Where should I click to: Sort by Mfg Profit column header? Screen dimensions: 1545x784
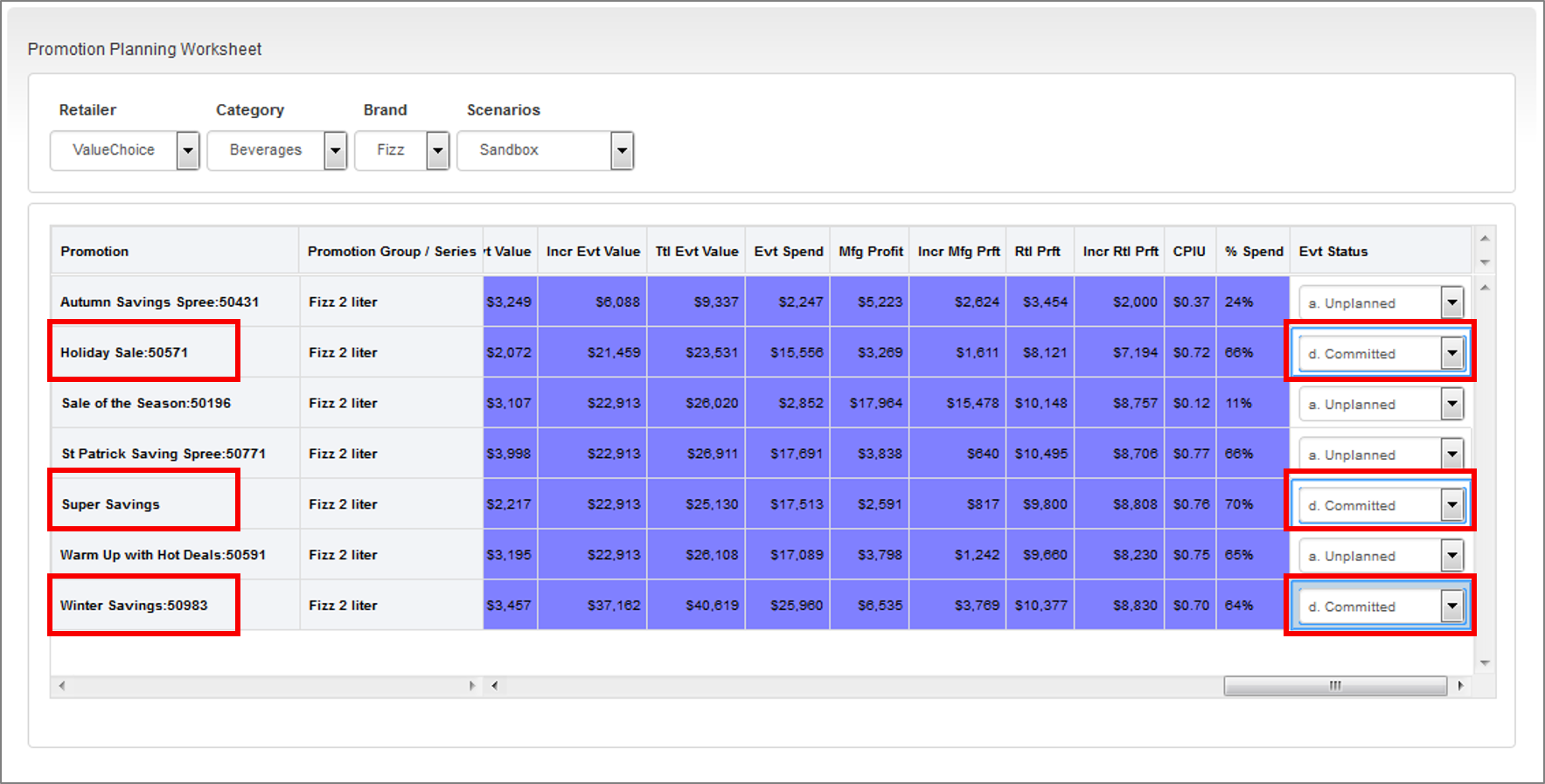[x=871, y=251]
